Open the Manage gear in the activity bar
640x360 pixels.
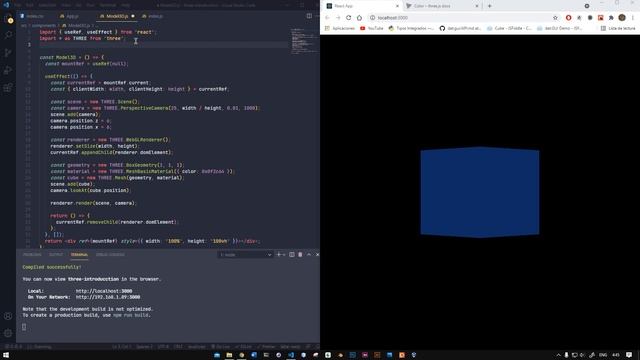click(8, 333)
